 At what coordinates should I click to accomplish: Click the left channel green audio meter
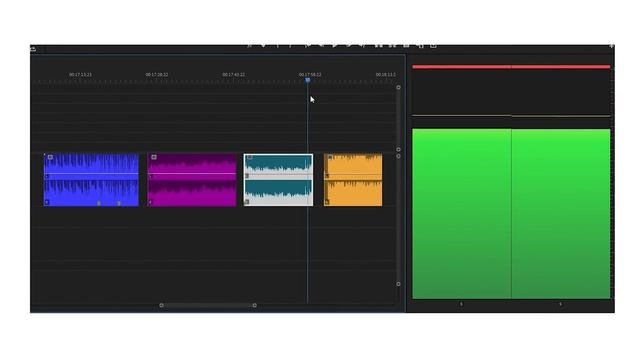[462, 214]
